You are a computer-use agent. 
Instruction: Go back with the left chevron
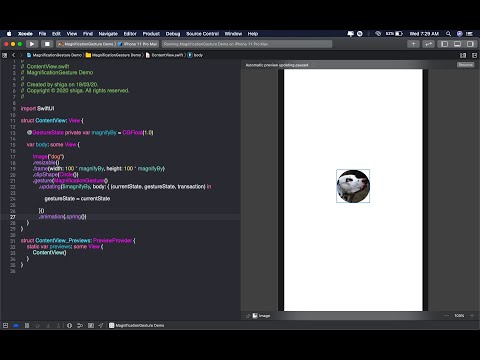click(x=14, y=55)
